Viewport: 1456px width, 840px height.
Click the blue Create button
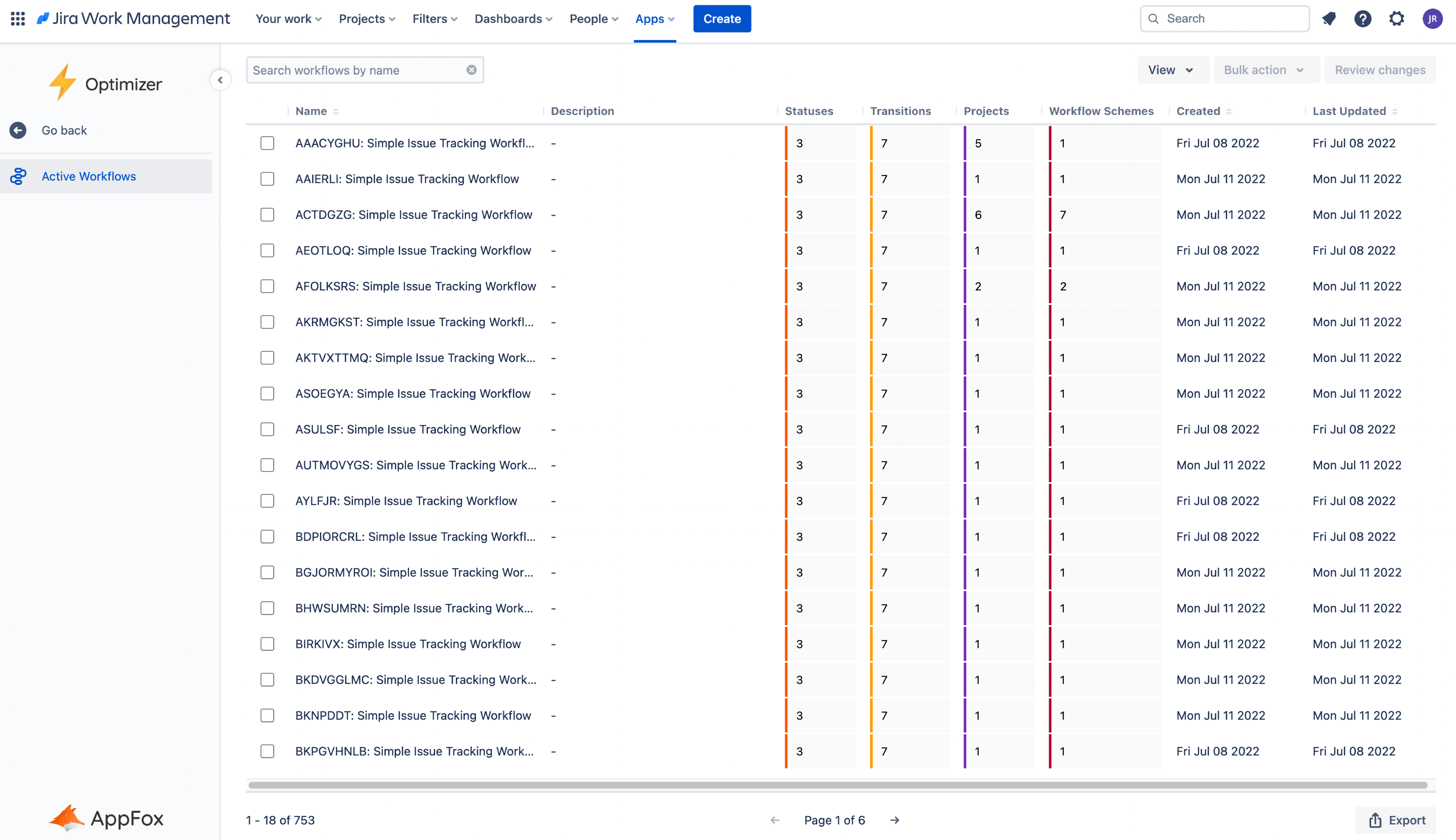click(x=721, y=19)
